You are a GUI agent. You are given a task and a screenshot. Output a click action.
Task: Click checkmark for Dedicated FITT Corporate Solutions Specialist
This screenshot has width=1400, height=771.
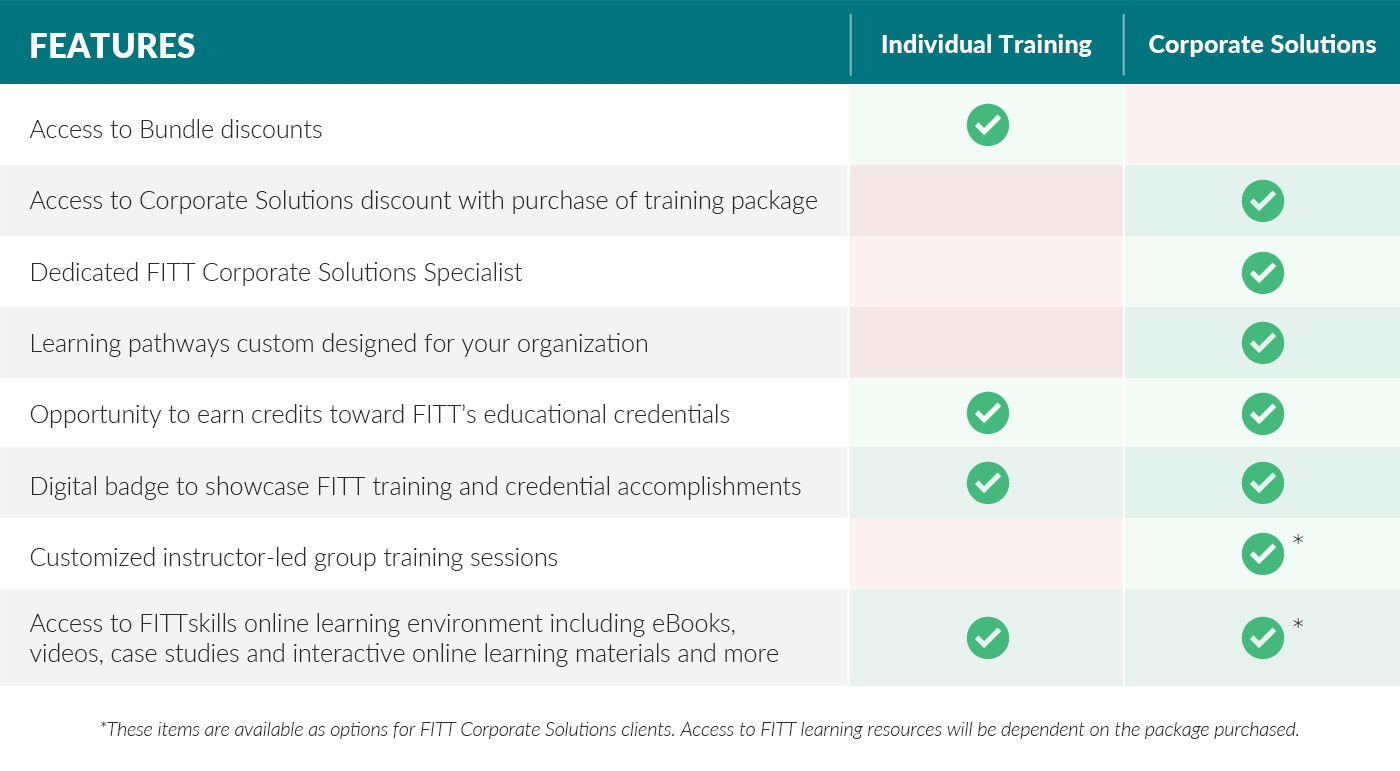coord(1263,272)
